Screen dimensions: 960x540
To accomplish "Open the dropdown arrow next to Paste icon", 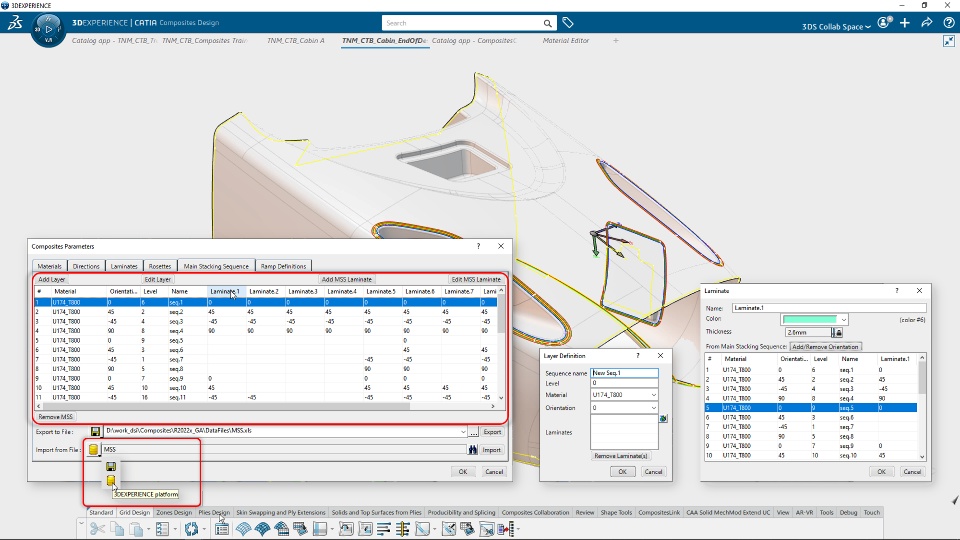I will coord(148,529).
